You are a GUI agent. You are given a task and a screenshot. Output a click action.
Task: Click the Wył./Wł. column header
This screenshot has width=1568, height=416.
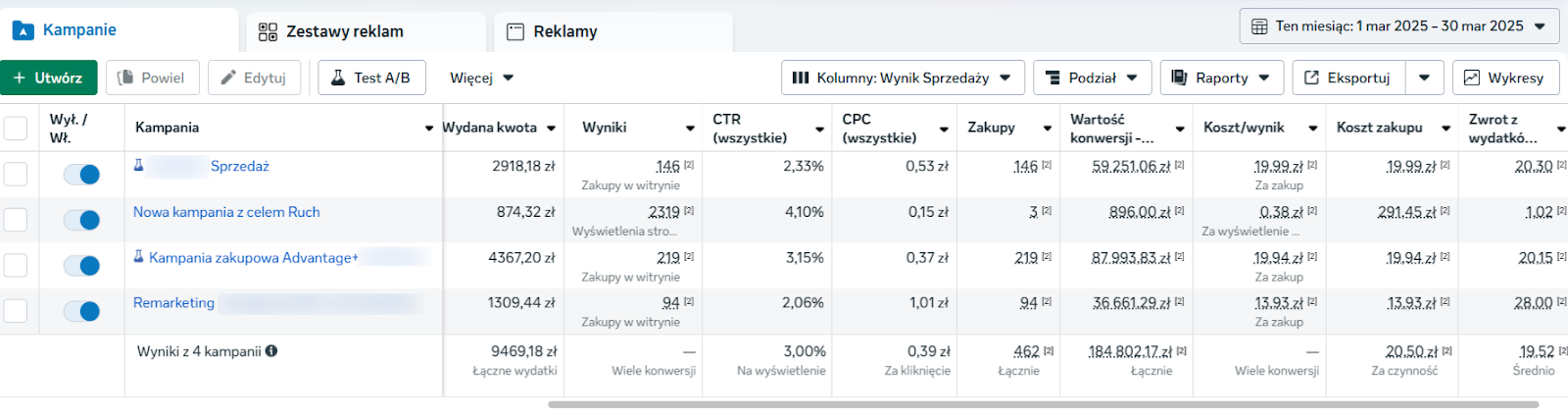pos(69,129)
